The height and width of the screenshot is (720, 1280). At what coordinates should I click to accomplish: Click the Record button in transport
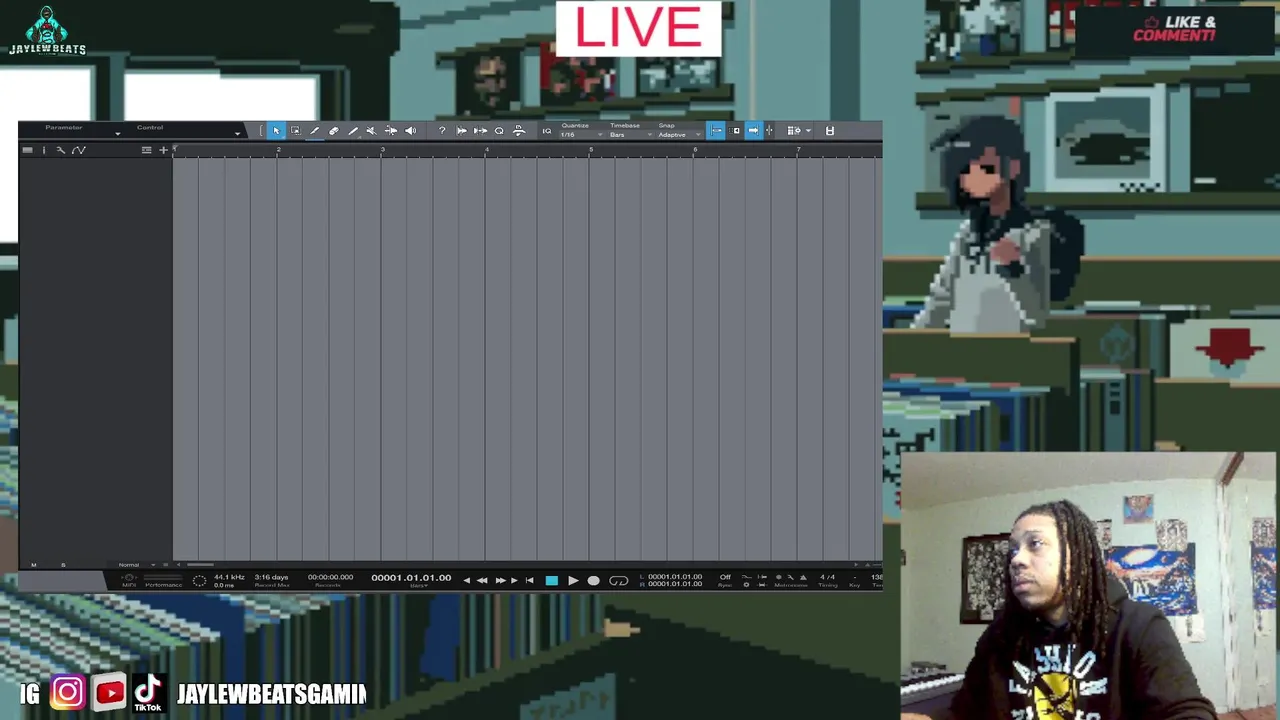(594, 580)
